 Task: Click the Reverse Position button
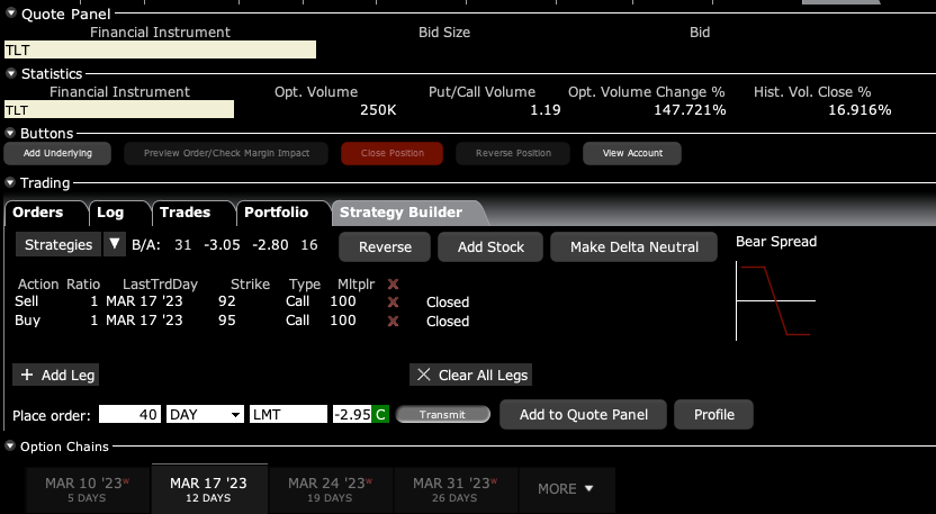(513, 153)
